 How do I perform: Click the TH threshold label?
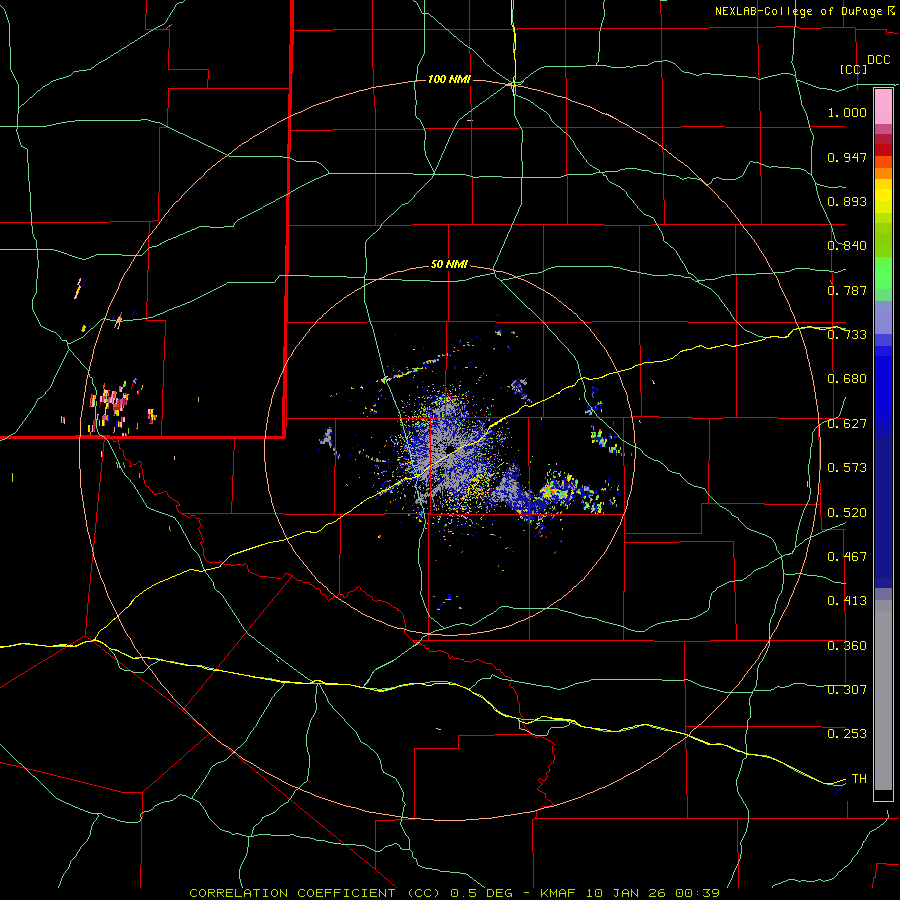(859, 779)
